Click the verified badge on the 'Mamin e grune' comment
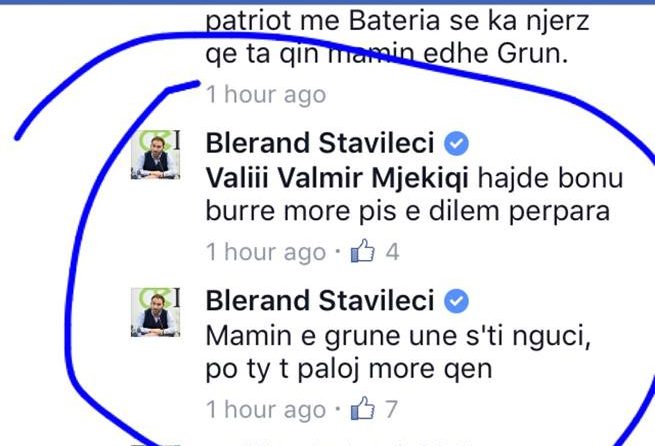The image size is (655, 446). click(456, 301)
